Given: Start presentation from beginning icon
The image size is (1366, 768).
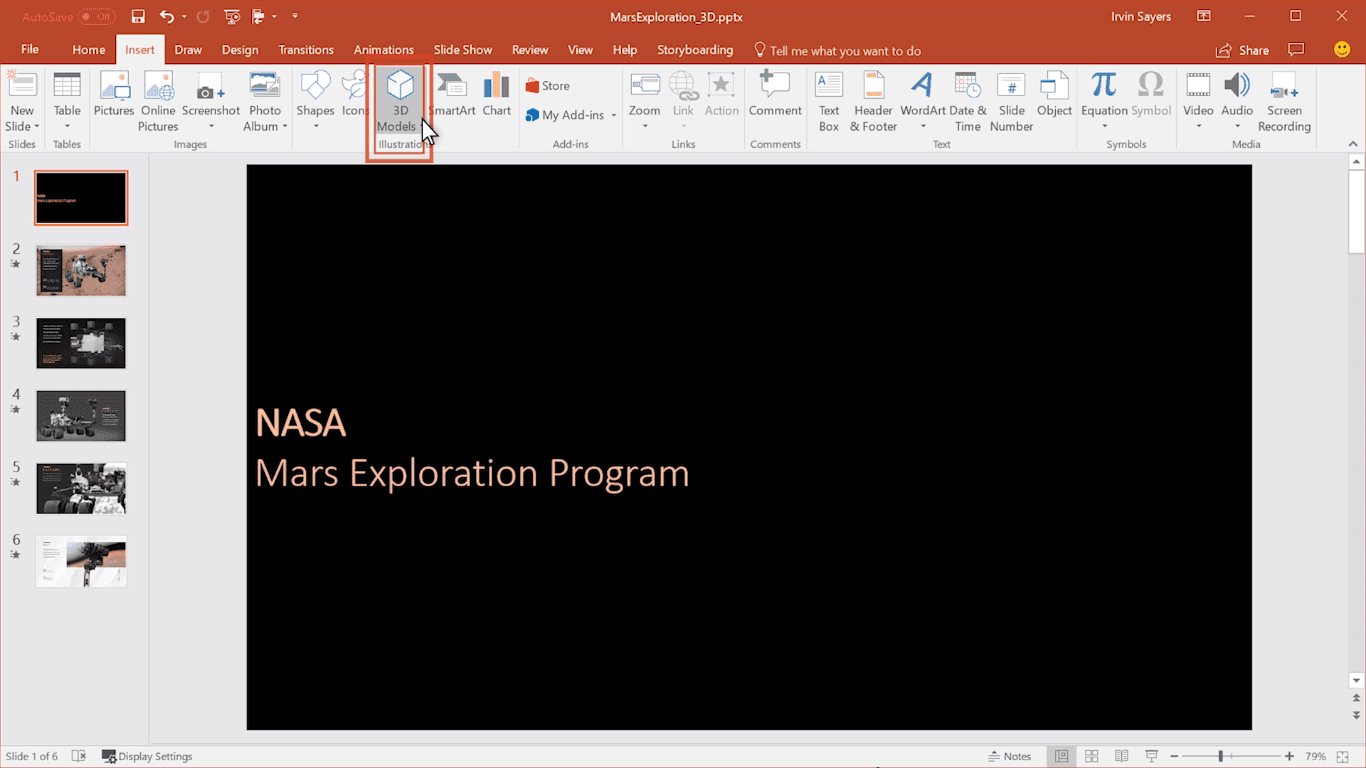Looking at the screenshot, I should coord(233,17).
